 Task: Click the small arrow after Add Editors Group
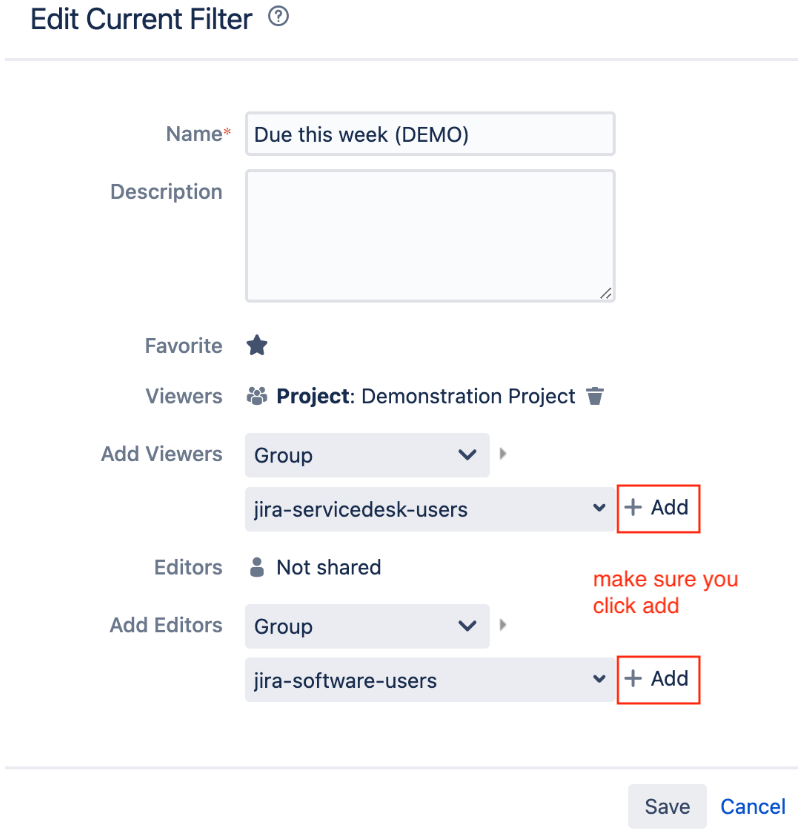coord(503,624)
